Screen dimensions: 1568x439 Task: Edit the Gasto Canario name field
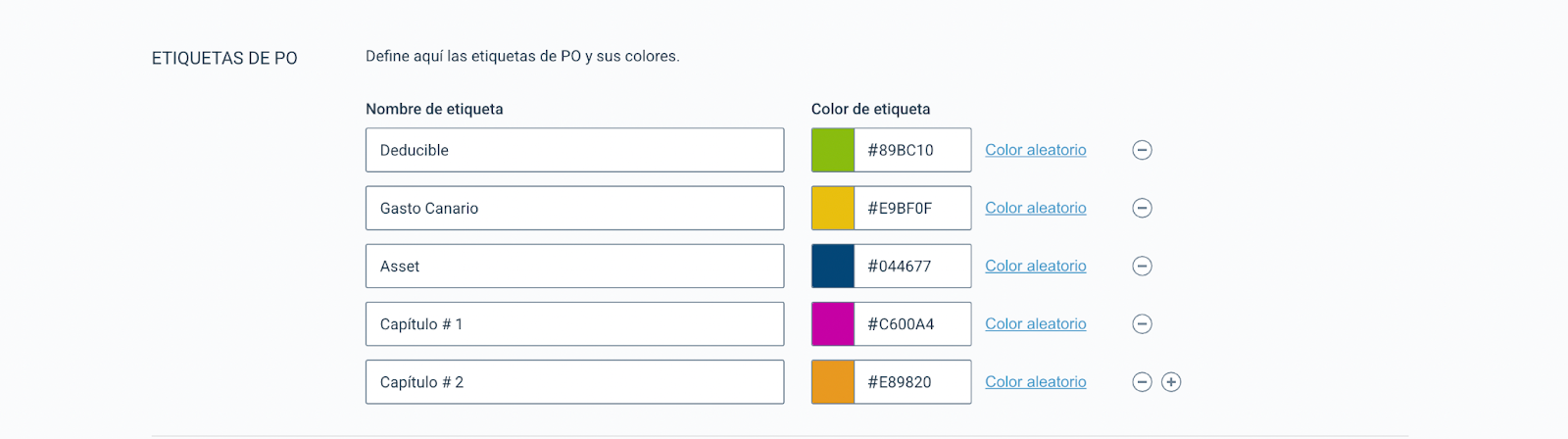[575, 208]
